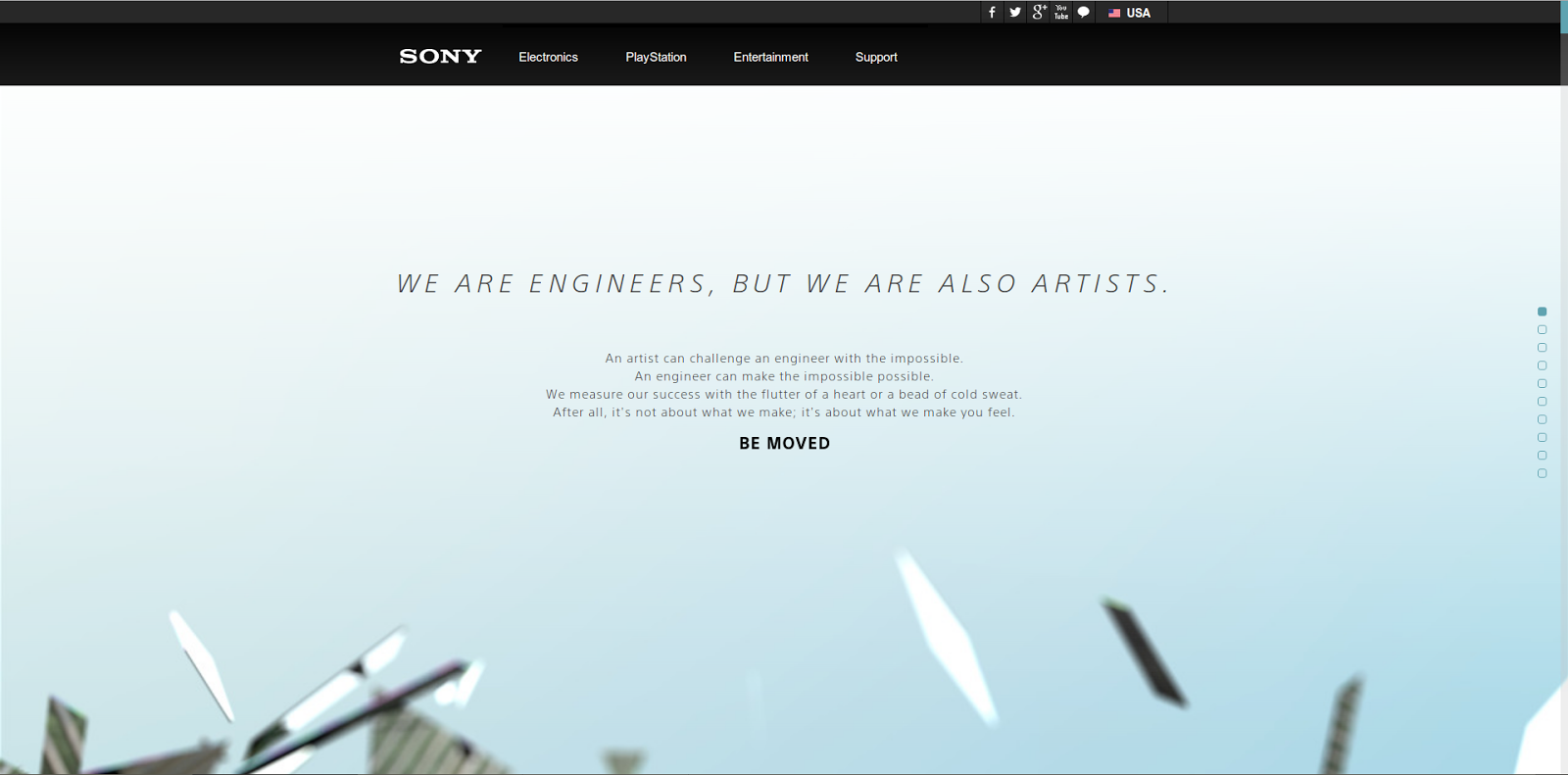This screenshot has height=775, width=1568.
Task: Open the YouTube channel icon
Action: pyautogui.click(x=1061, y=13)
